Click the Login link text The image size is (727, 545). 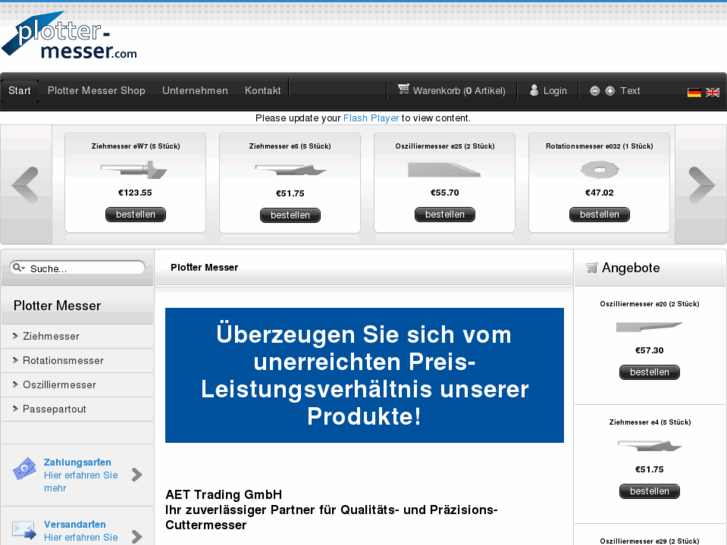(x=555, y=91)
